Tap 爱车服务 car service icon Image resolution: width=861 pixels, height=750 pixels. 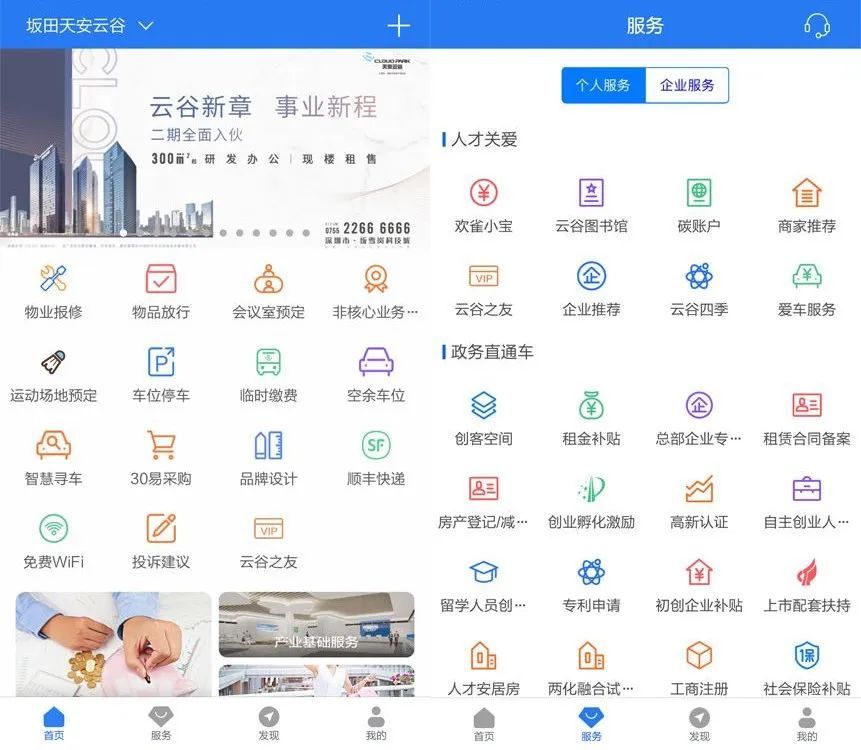pos(807,276)
